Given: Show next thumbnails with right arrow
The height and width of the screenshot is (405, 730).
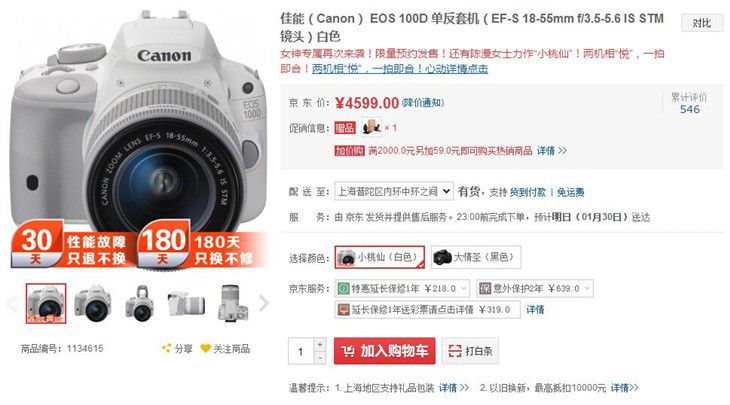Looking at the screenshot, I should click(x=264, y=303).
